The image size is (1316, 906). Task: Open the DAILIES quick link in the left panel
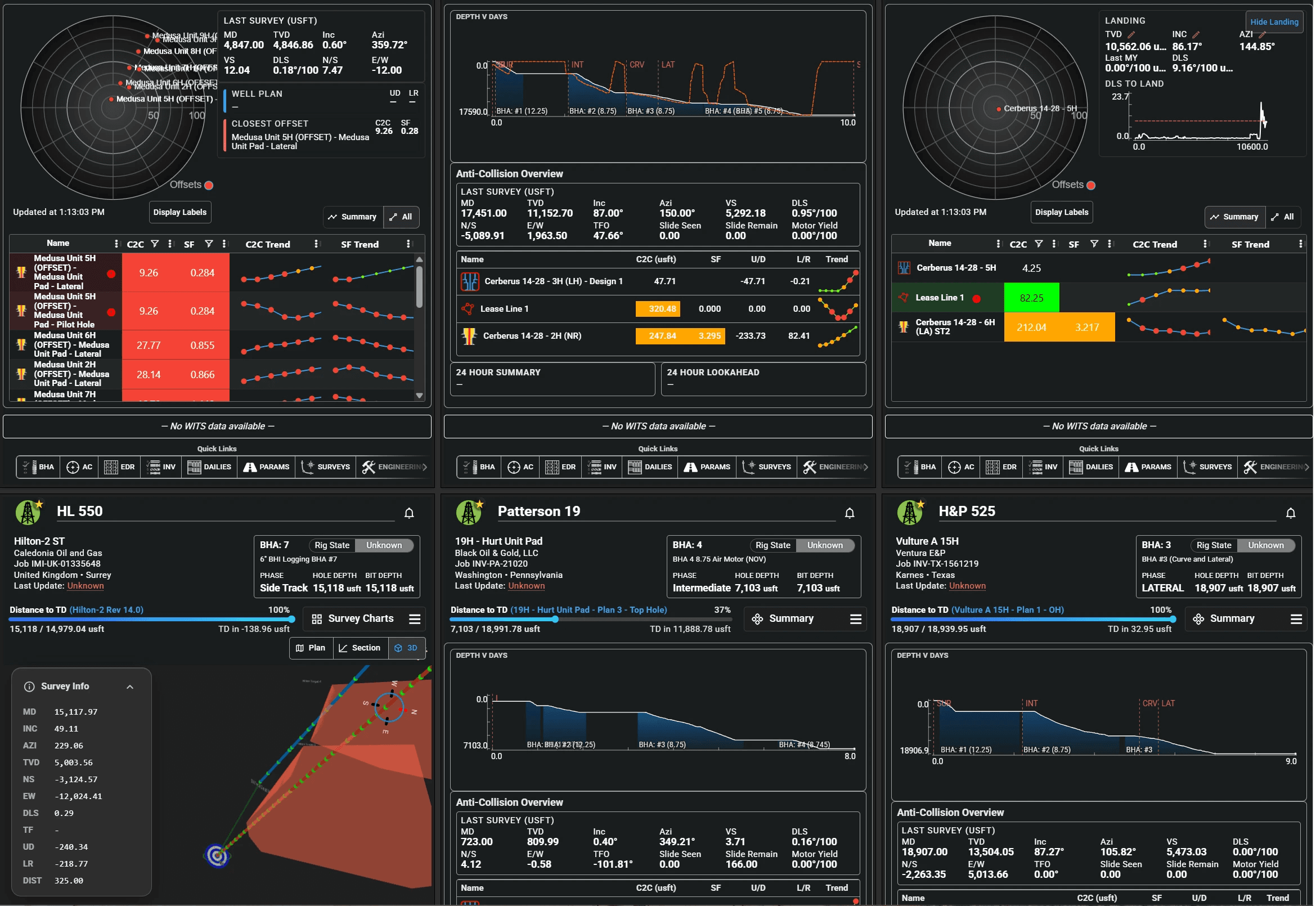click(x=209, y=467)
